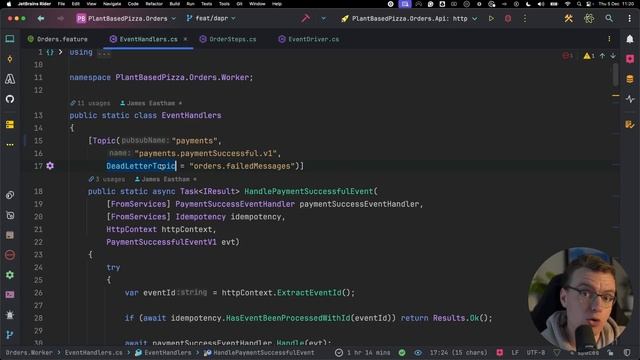Click the 3 usages code lens

[107, 179]
